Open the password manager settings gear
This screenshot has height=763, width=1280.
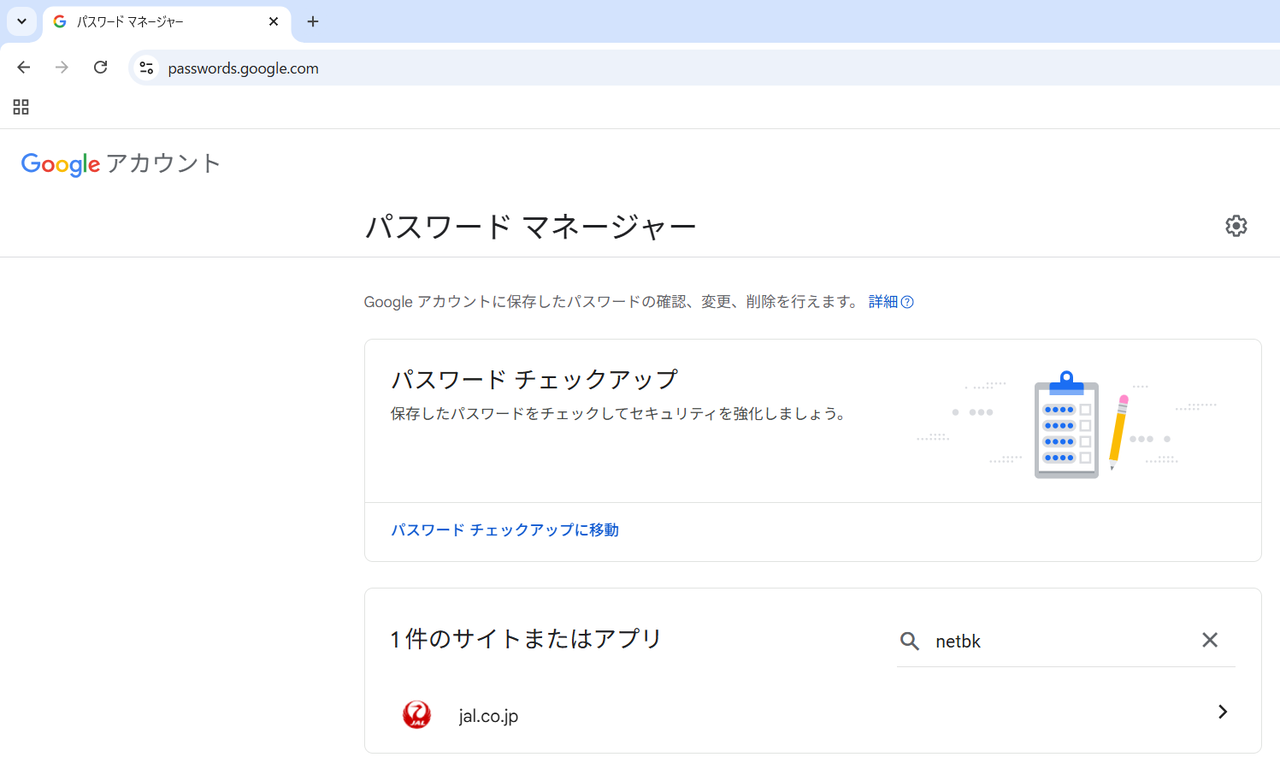(x=1236, y=226)
